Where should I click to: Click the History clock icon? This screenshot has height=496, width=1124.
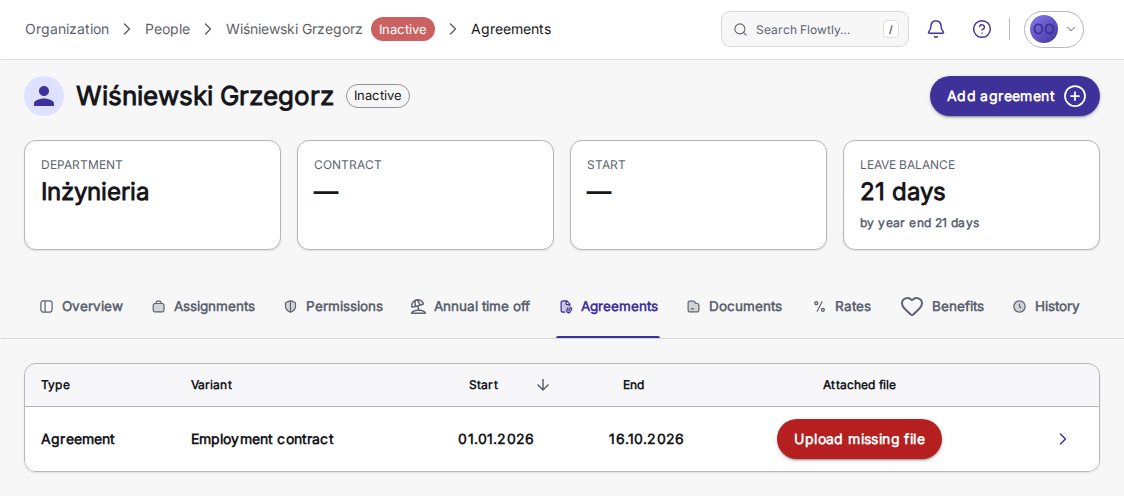coord(1019,307)
